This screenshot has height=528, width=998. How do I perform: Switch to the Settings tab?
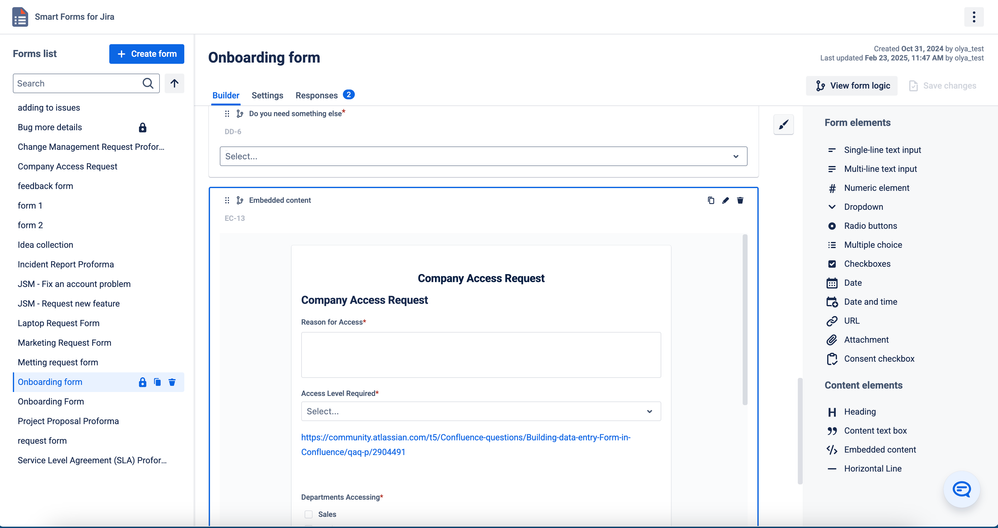click(267, 95)
